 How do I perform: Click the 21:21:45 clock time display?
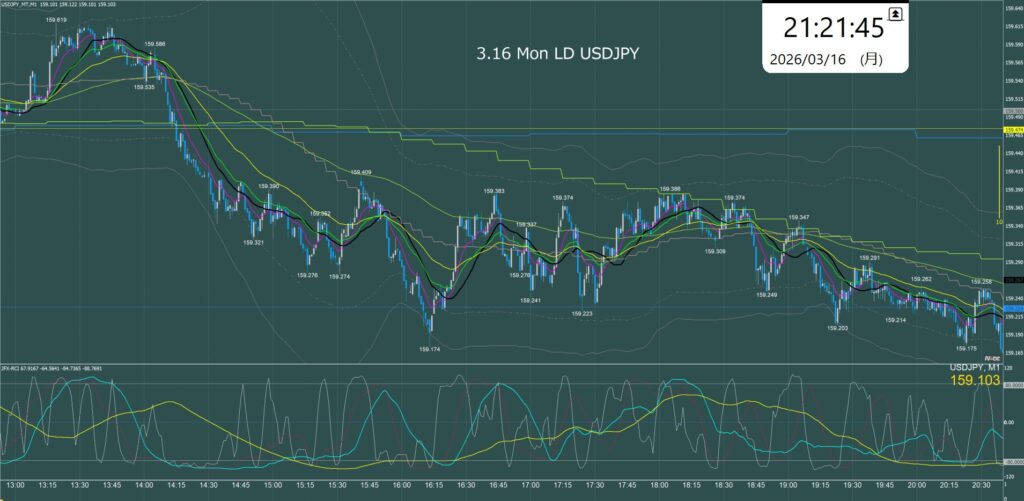(x=834, y=28)
